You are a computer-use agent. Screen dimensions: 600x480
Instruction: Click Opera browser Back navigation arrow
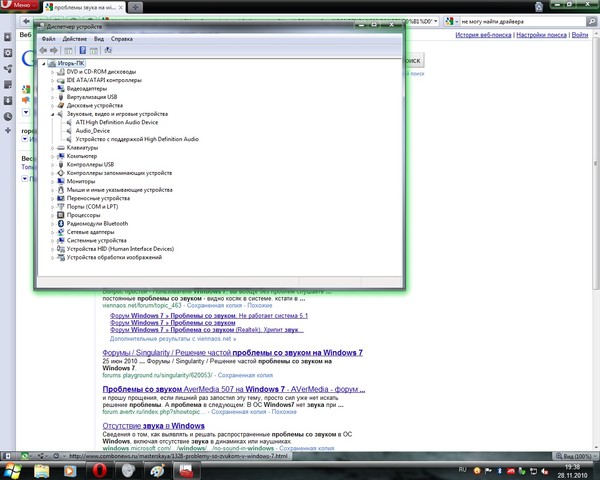(26, 21)
